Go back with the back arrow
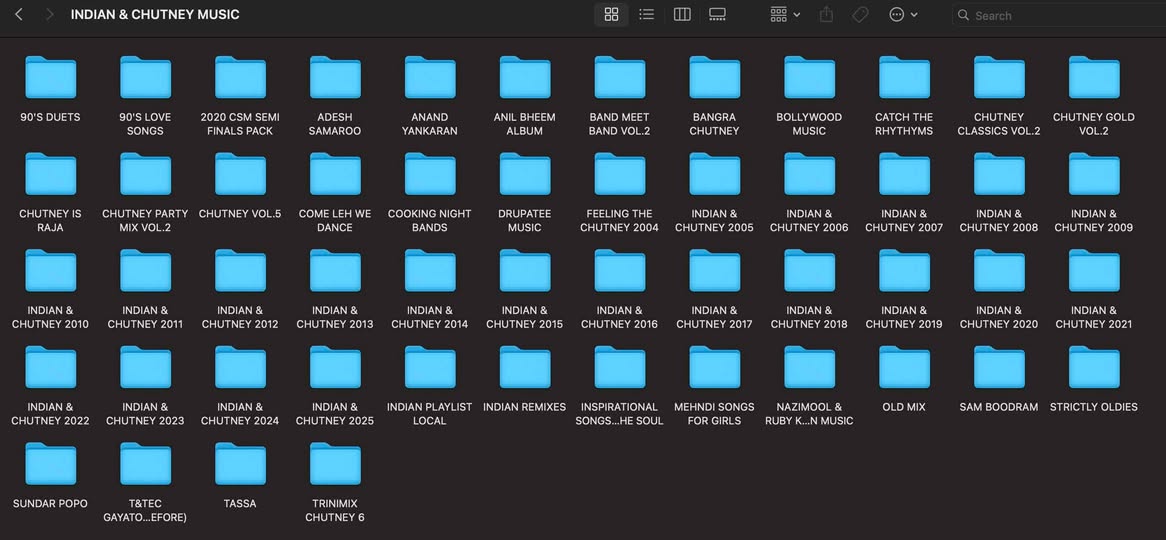 [19, 14]
